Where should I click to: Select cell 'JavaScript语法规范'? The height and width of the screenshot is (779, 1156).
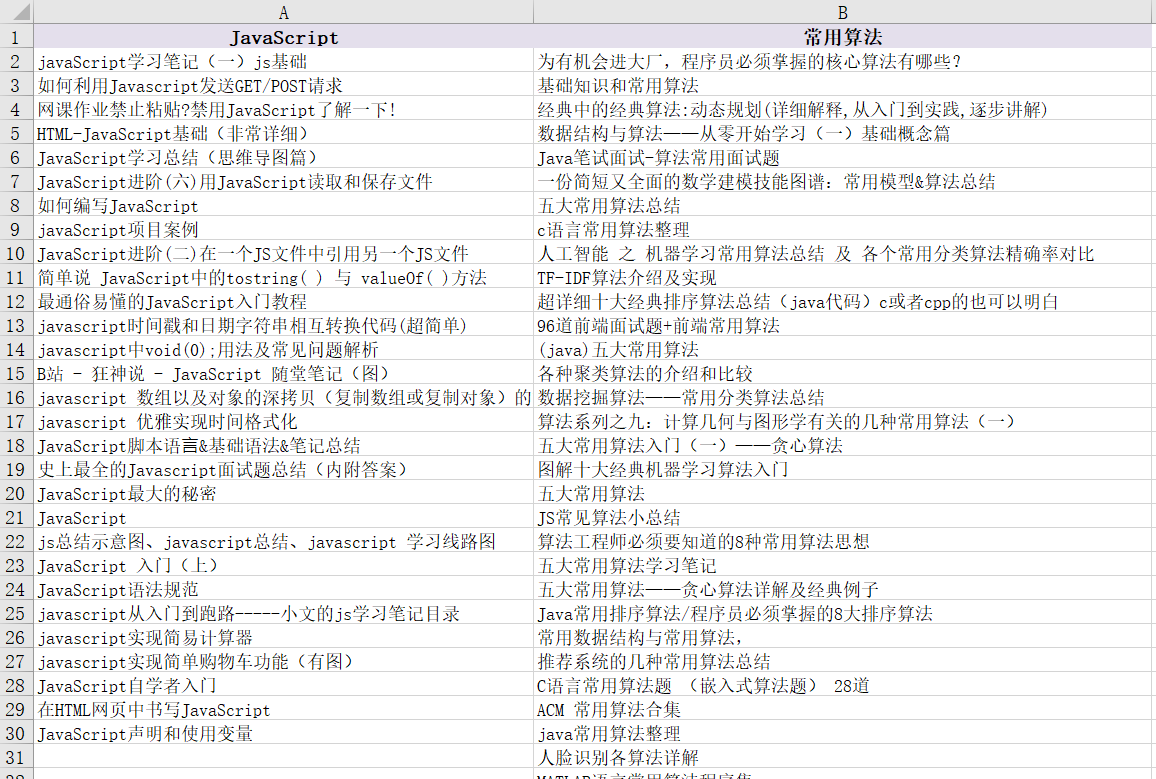click(x=284, y=590)
